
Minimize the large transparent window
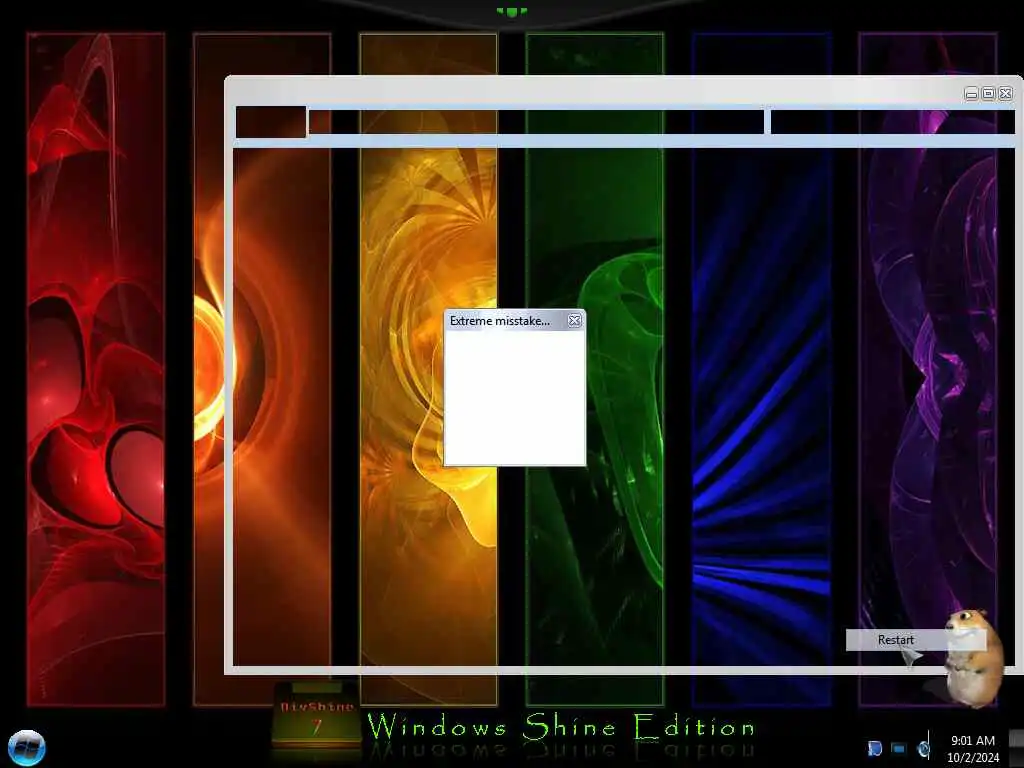click(x=971, y=94)
